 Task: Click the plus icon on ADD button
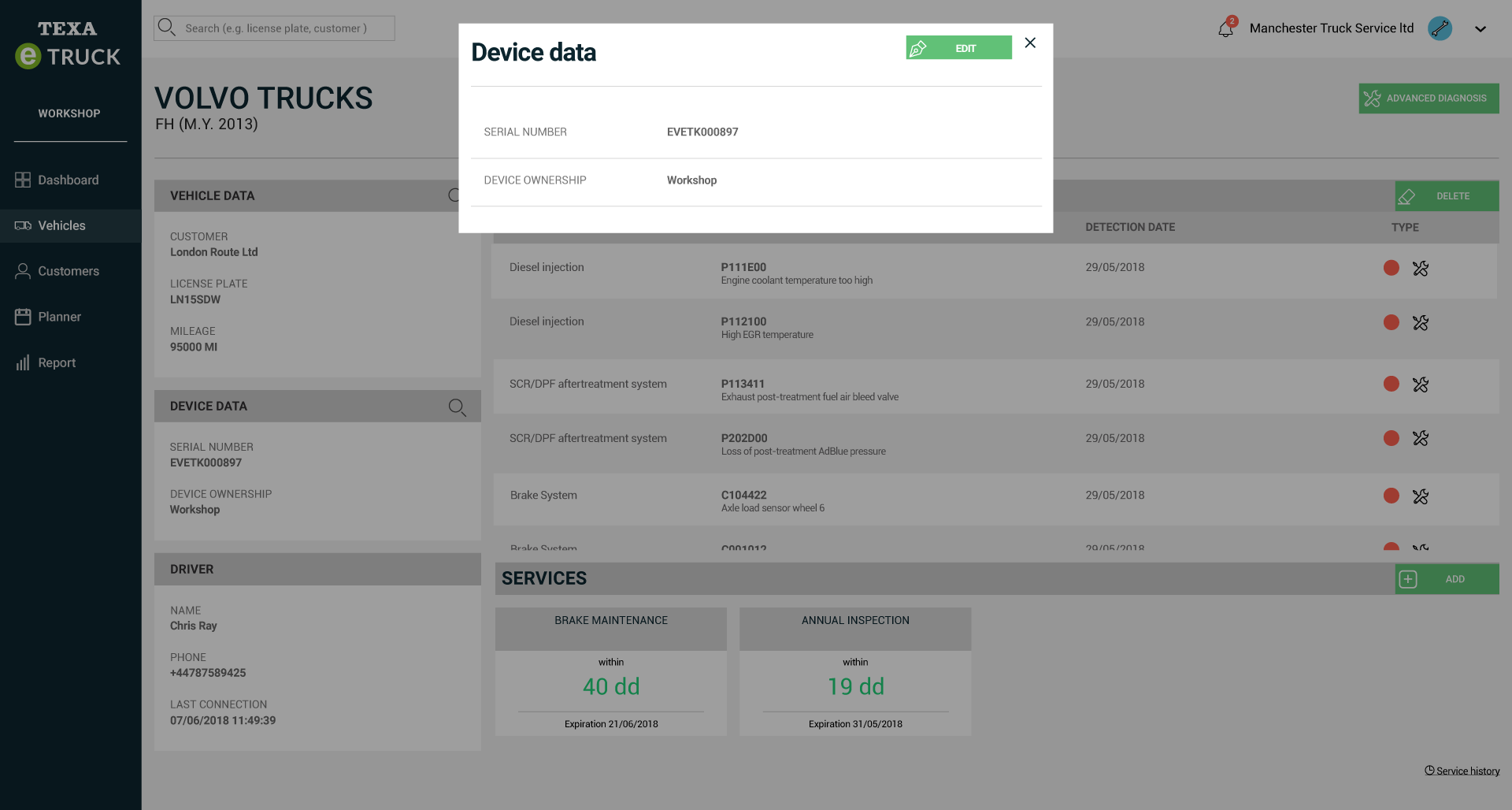pyautogui.click(x=1408, y=579)
